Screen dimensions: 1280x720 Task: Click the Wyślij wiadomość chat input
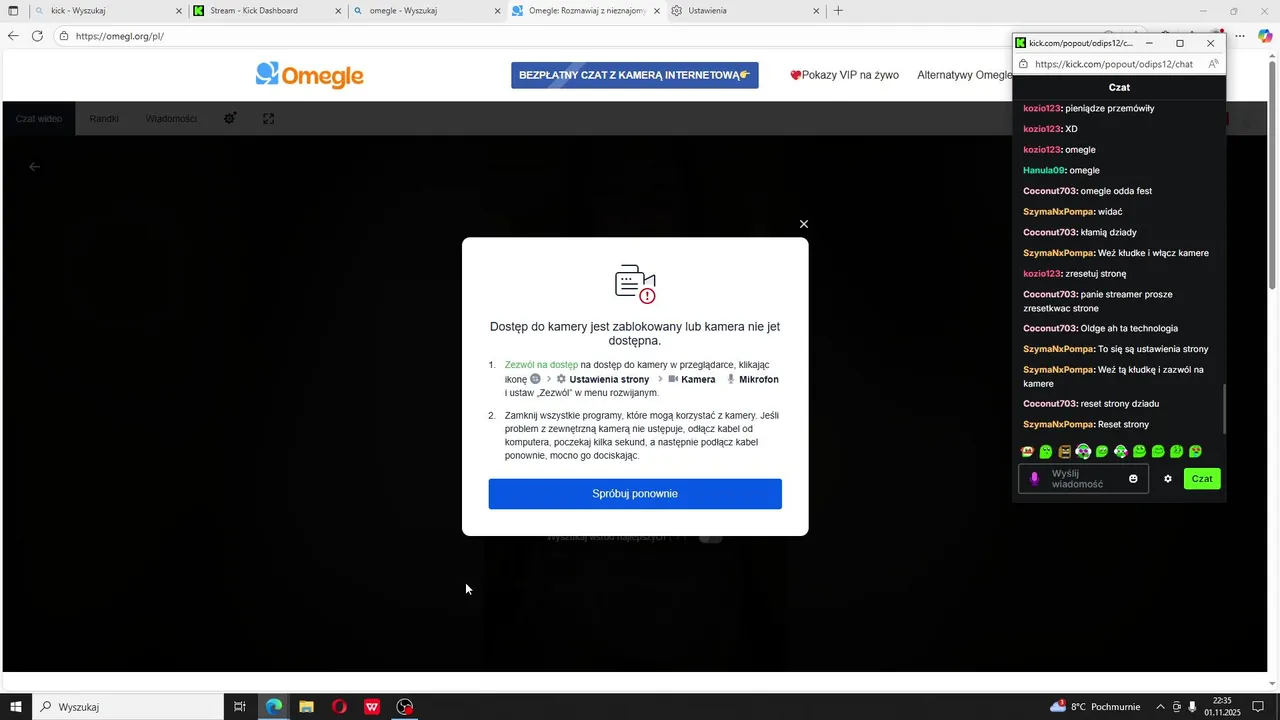click(1084, 479)
